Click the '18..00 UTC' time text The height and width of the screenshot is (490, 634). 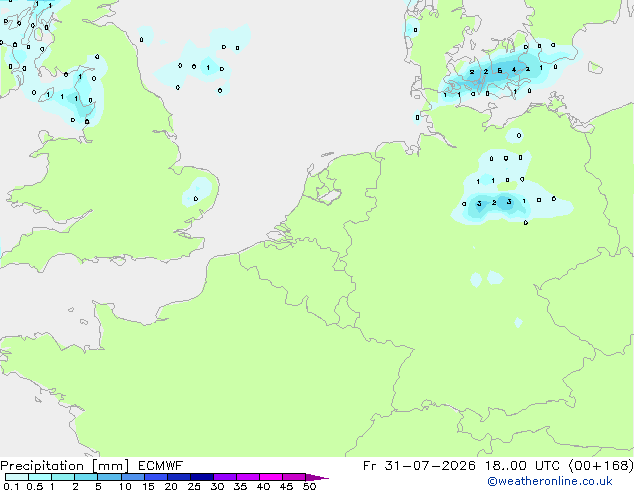[522, 466]
